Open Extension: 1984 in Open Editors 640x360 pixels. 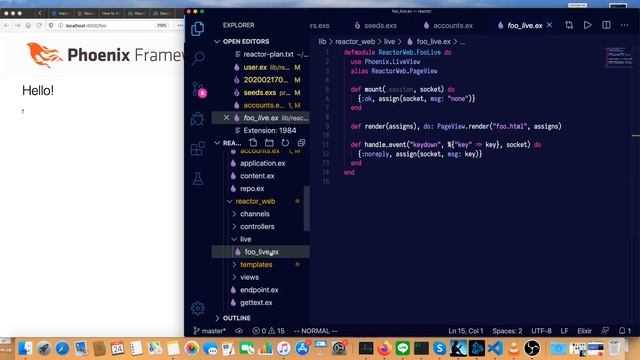[270, 130]
